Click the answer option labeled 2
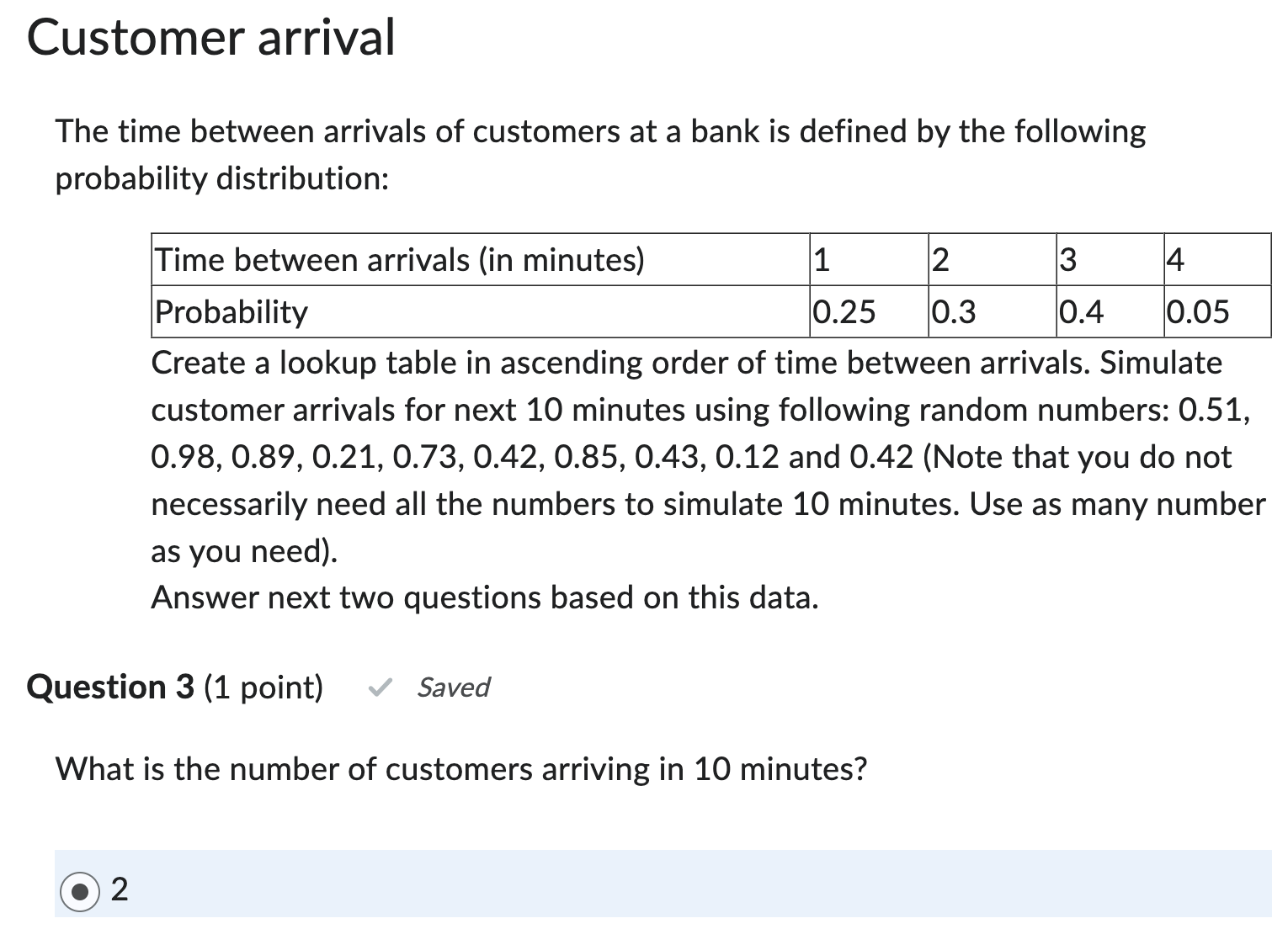 point(120,889)
